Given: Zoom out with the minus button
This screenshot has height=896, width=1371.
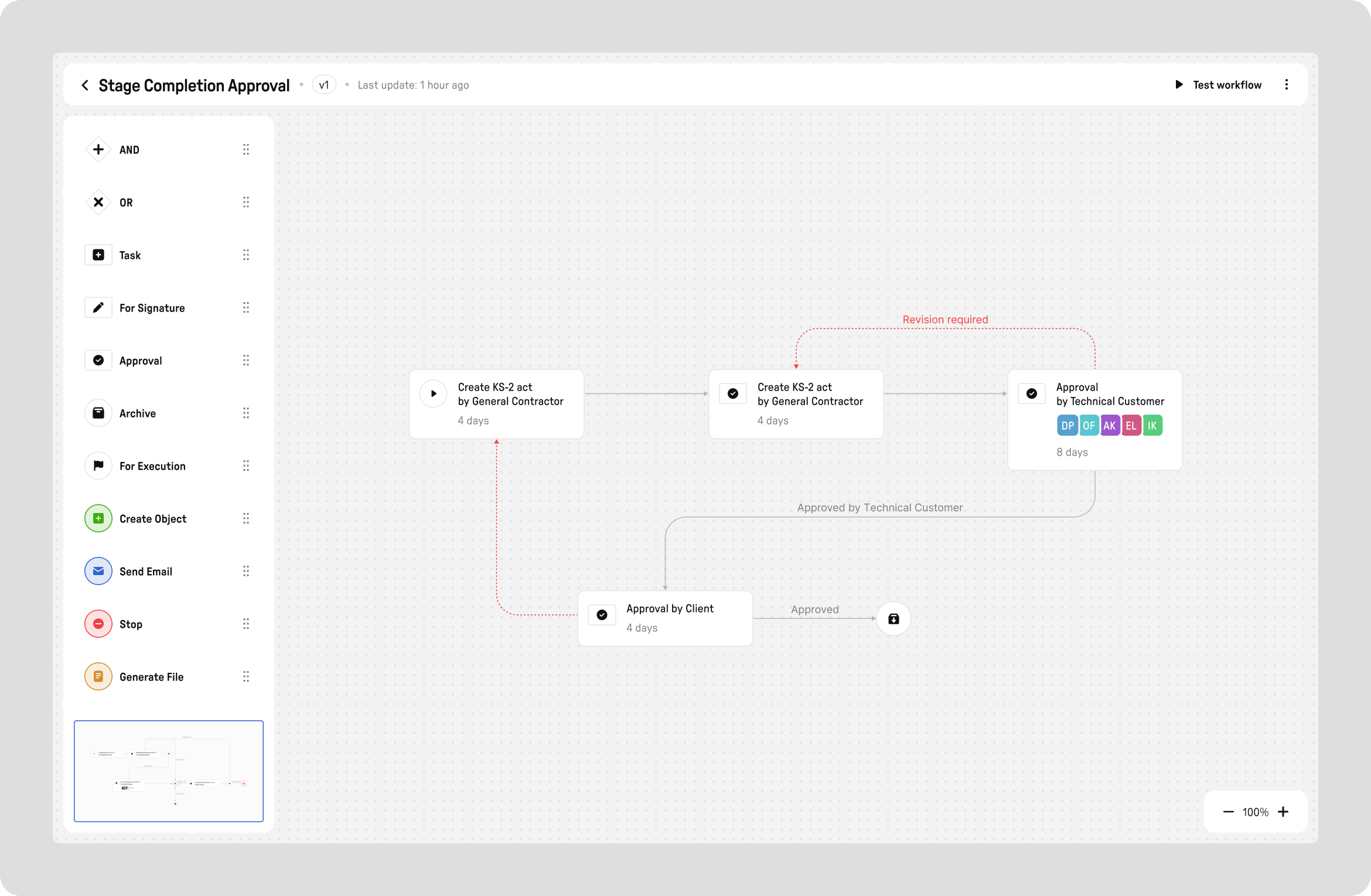Looking at the screenshot, I should click(1229, 812).
